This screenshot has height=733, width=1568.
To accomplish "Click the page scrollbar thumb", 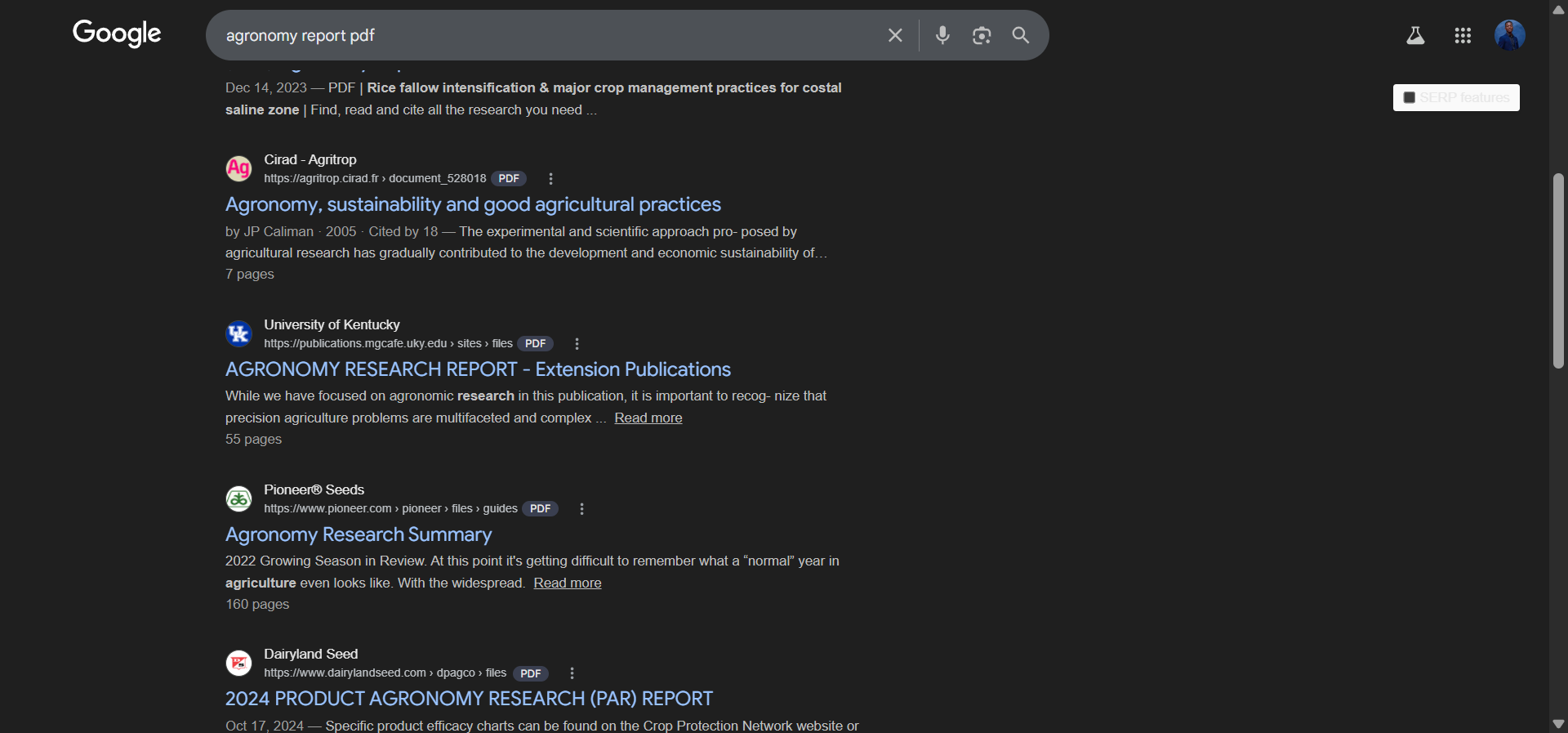I will tap(1558, 270).
